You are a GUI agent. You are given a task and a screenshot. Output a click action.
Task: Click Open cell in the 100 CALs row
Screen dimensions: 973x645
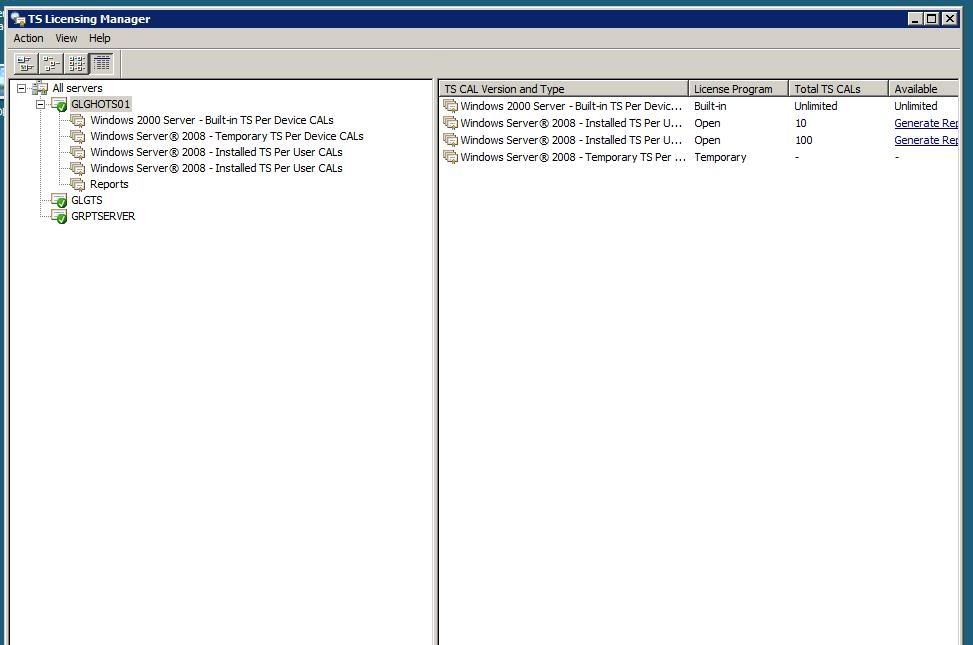tap(707, 140)
